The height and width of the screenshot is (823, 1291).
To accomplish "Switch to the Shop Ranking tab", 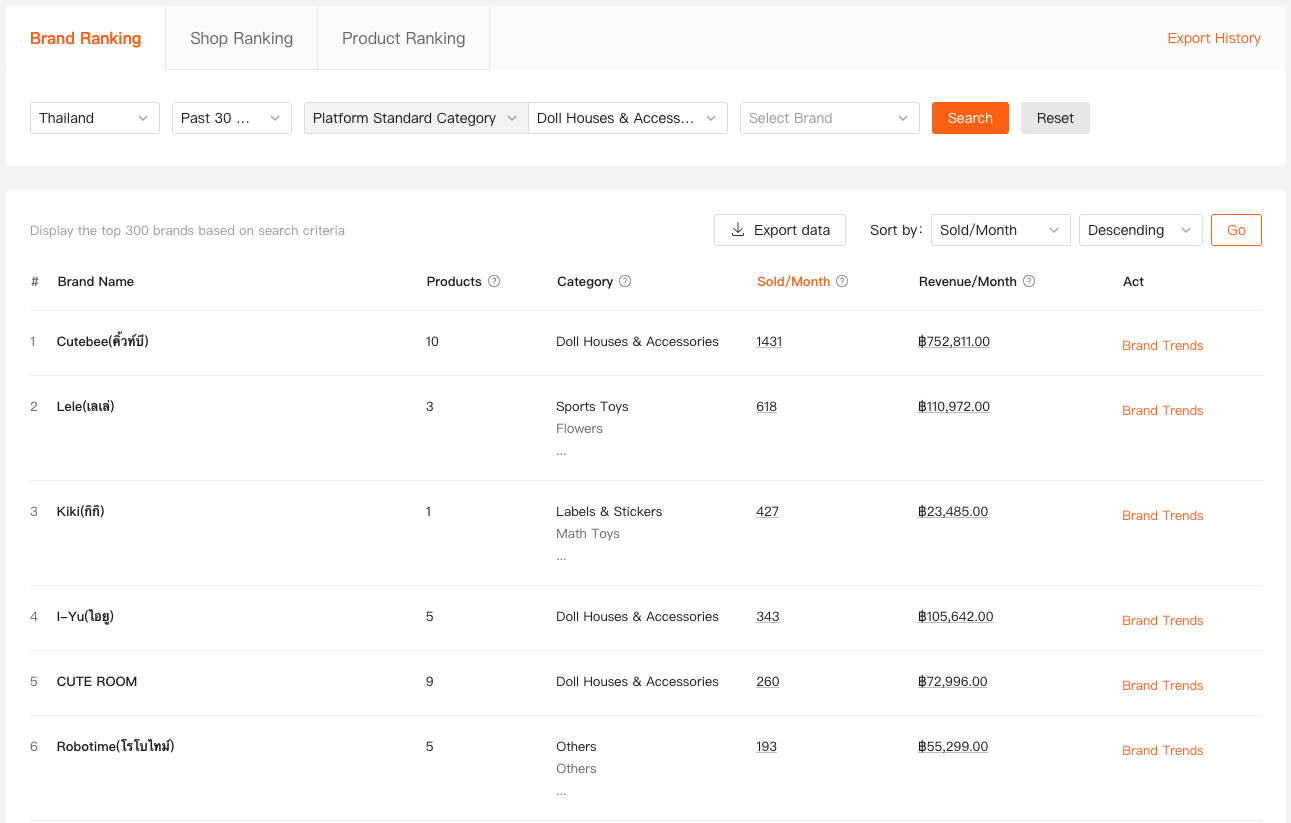I will [x=241, y=38].
